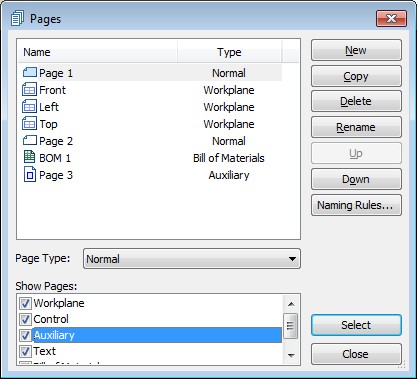
Task: Click the Show Pages scrollbar up arrow
Action: click(291, 304)
